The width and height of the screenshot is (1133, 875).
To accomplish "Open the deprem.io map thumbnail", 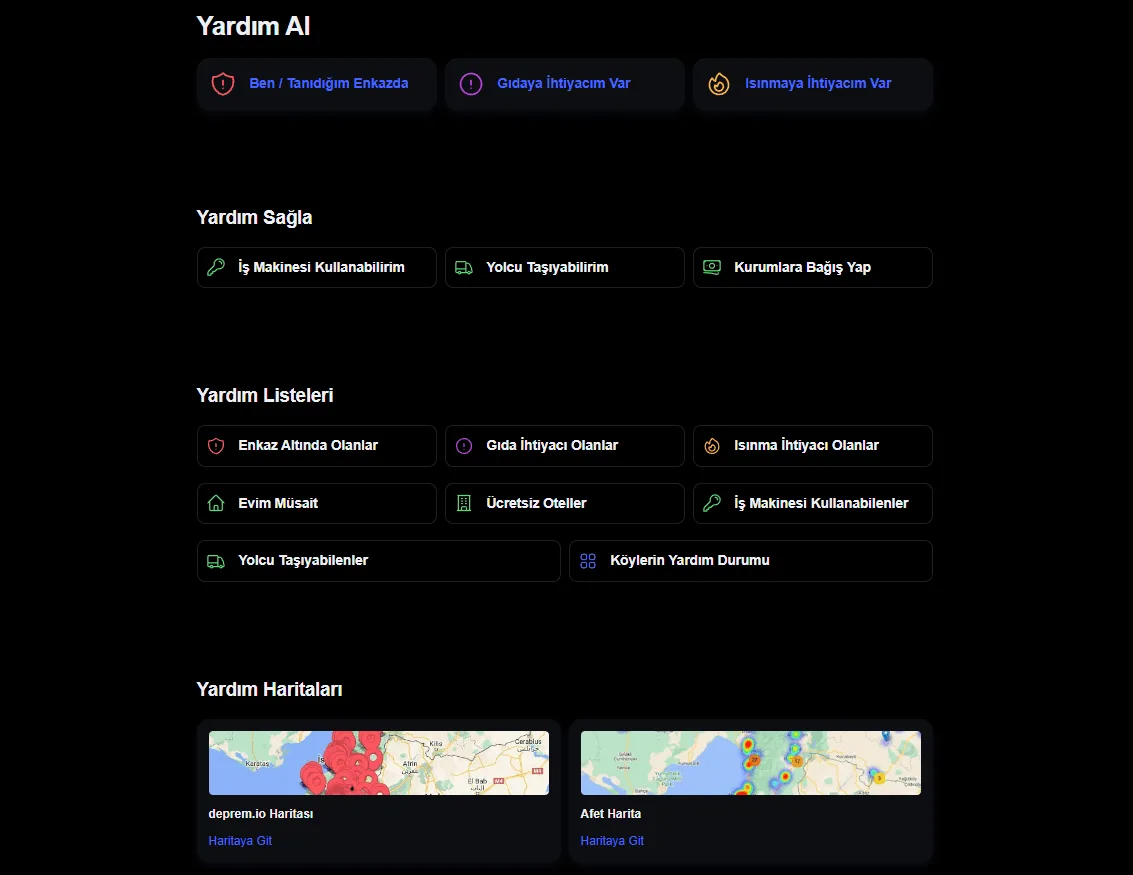I will click(379, 763).
